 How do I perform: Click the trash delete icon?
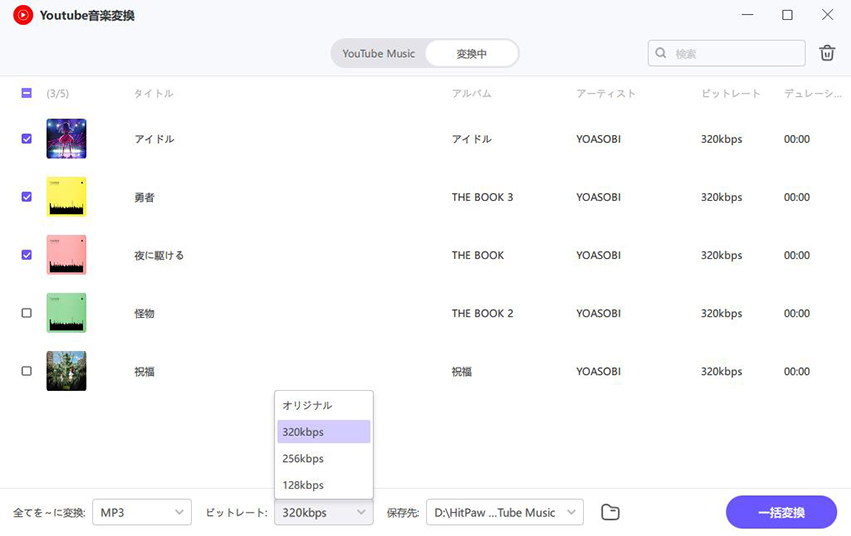pos(827,53)
